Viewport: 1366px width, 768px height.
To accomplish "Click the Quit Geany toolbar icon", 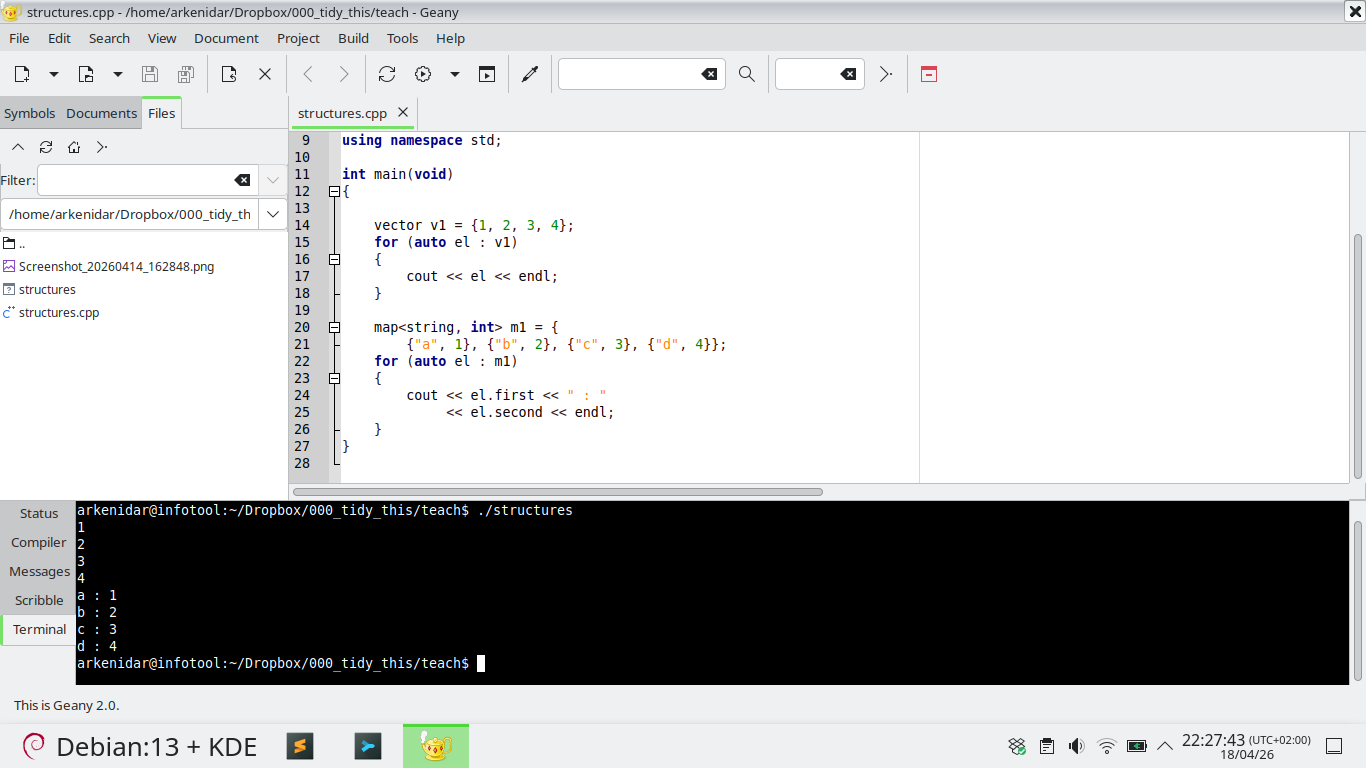I will tap(929, 74).
